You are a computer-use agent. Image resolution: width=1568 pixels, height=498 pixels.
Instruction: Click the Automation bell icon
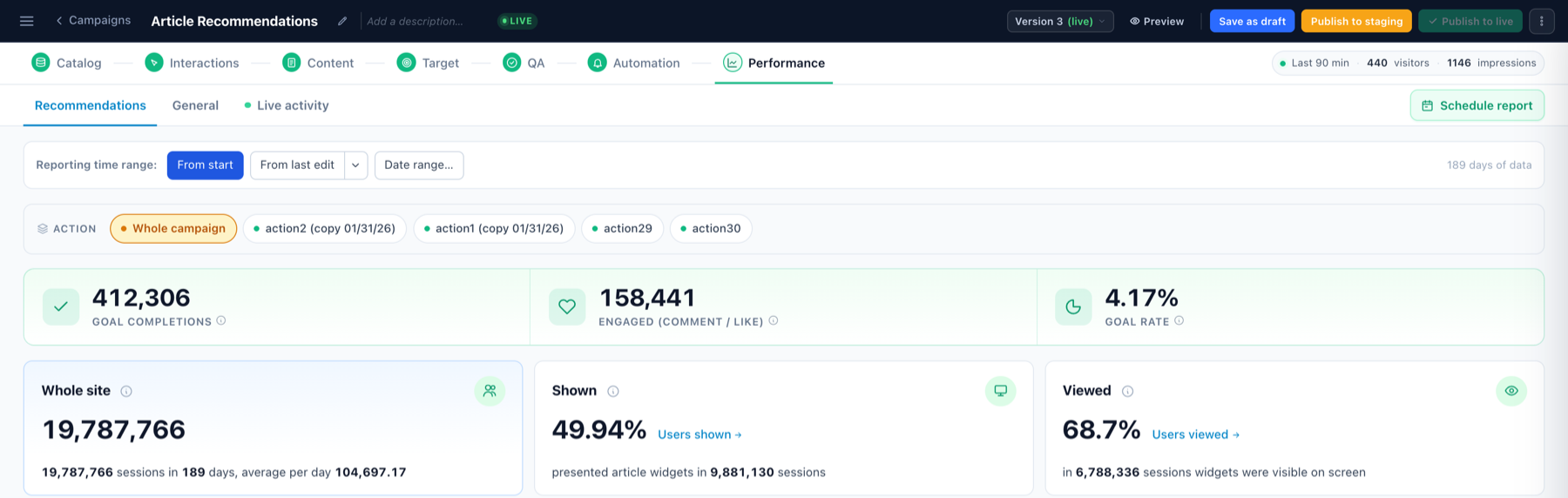pyautogui.click(x=597, y=63)
